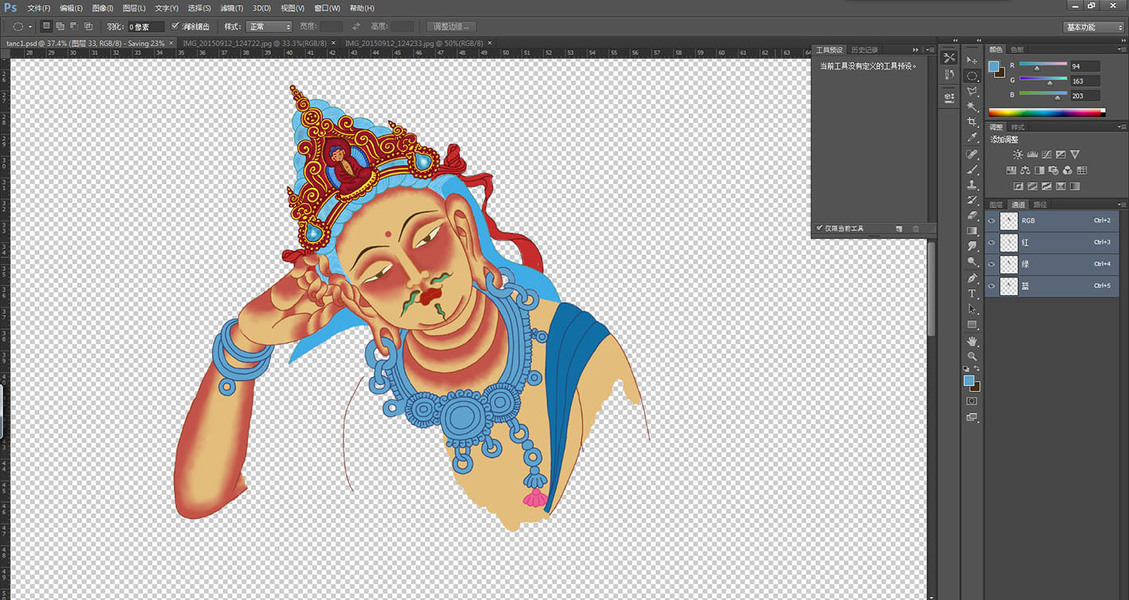This screenshot has height=600, width=1129.
Task: Click the color spectrum ramp
Action: pyautogui.click(x=1046, y=112)
